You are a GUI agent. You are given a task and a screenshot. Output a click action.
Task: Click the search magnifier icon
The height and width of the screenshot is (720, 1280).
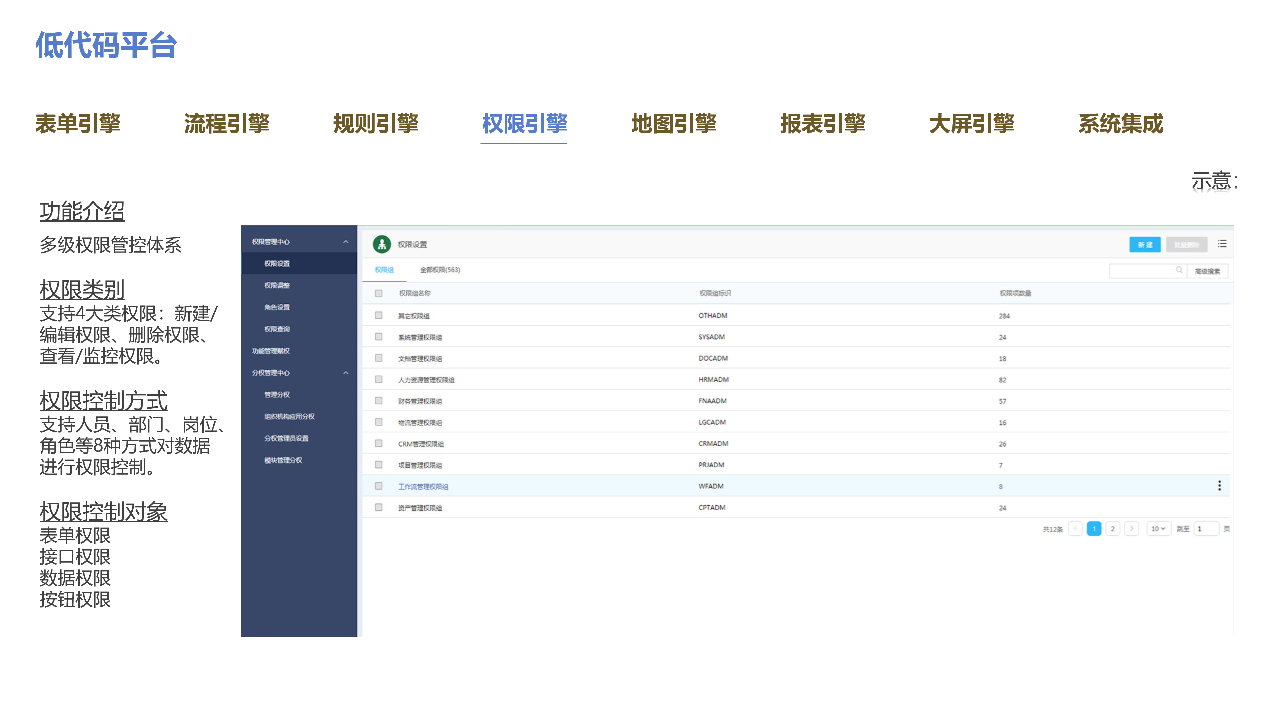1179,270
